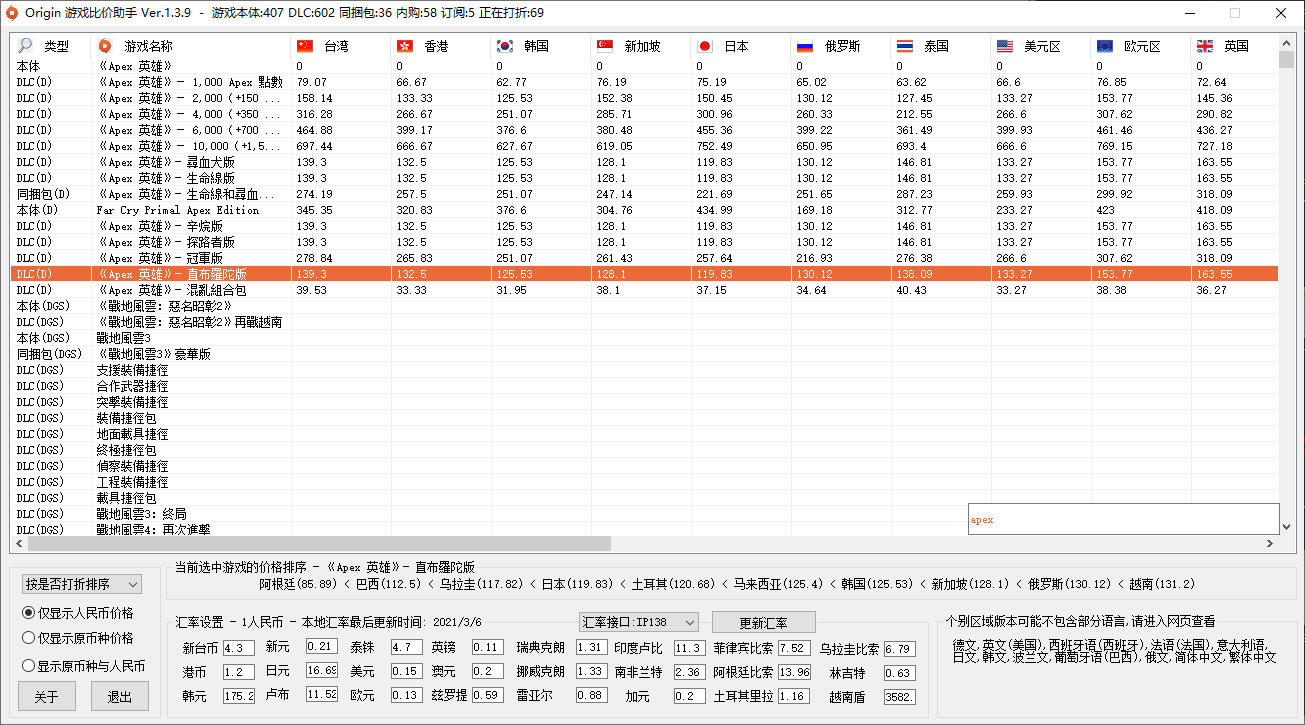1305x725 pixels.
Task: Click the Taiwan flag icon
Action: [x=305, y=46]
